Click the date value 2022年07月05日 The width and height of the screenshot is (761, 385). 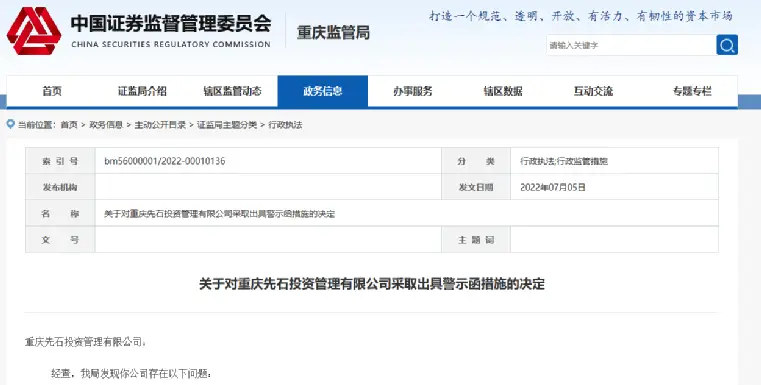[x=553, y=187]
